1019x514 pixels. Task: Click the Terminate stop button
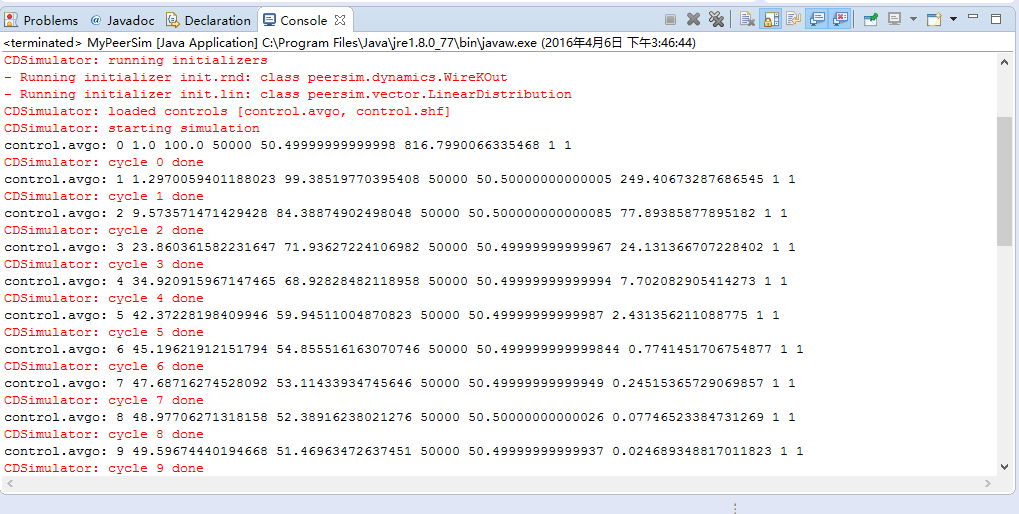[x=671, y=20]
